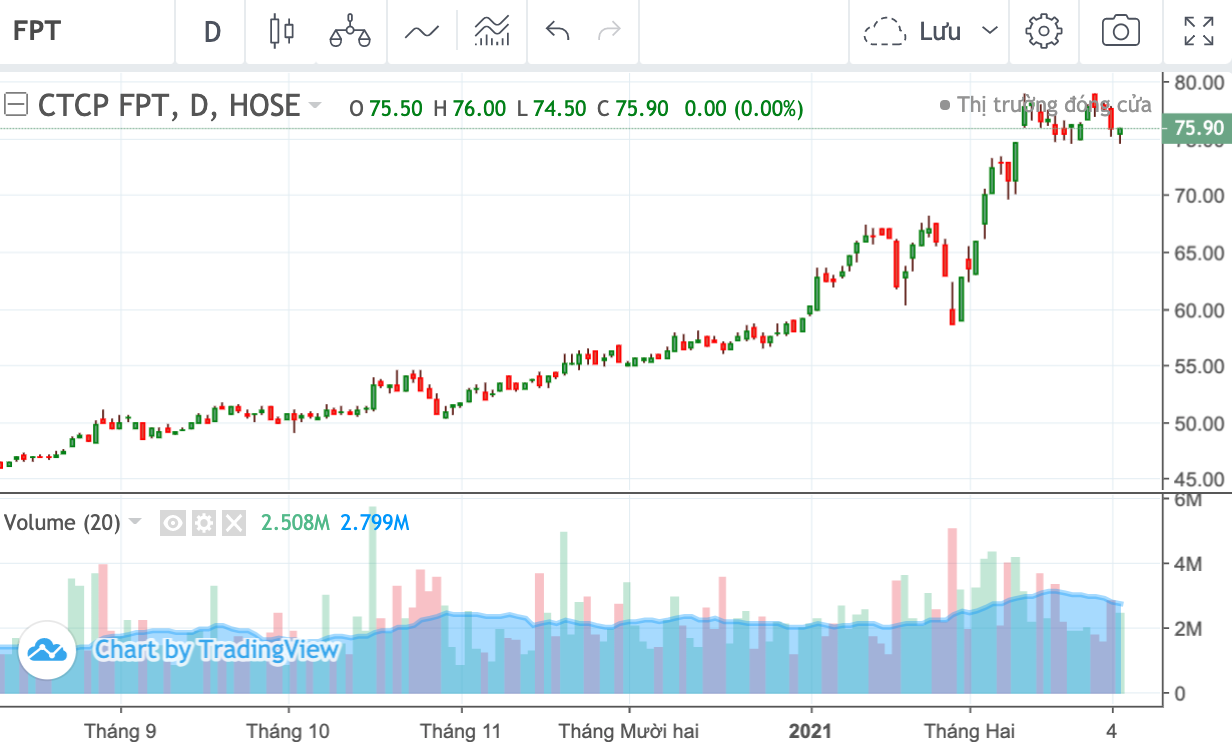
Task: Open chart settings gear
Action: [1044, 31]
